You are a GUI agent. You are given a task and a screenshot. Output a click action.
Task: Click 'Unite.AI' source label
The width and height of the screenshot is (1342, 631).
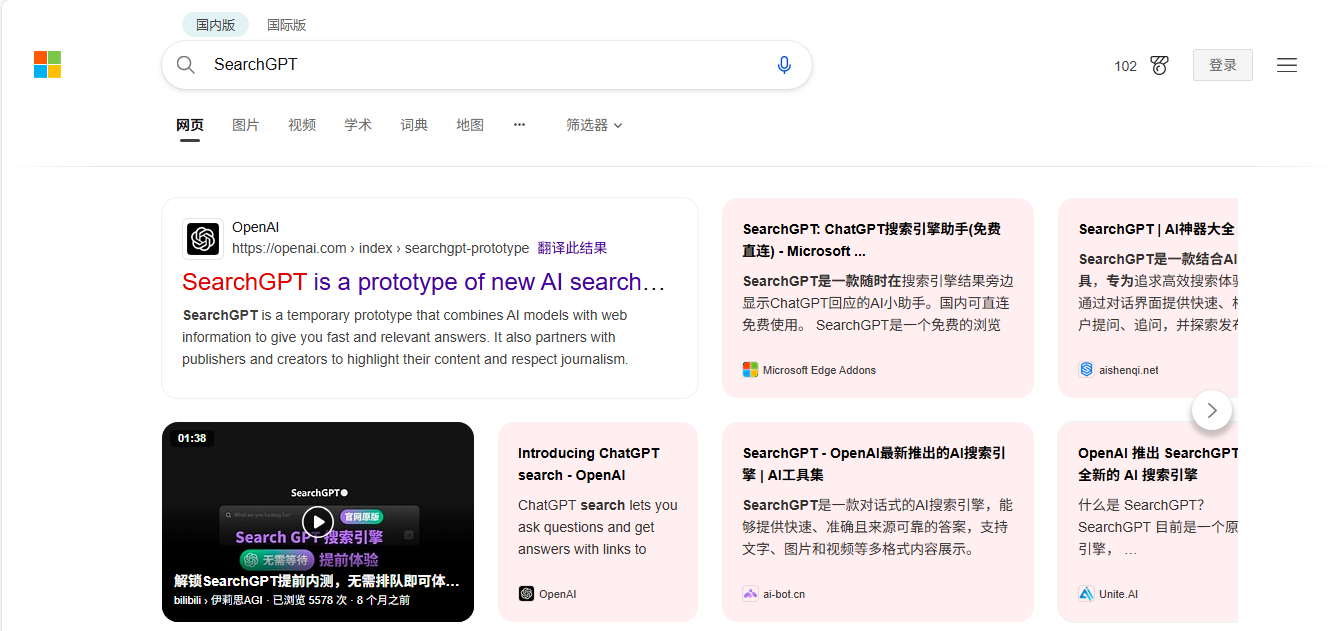1118,594
